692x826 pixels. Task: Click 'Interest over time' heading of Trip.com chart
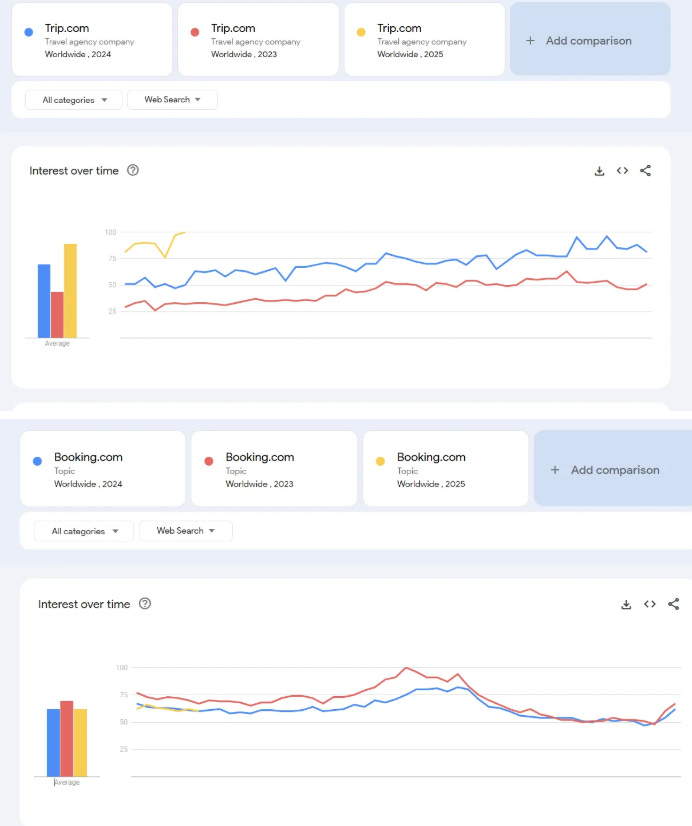pyautogui.click(x=74, y=171)
